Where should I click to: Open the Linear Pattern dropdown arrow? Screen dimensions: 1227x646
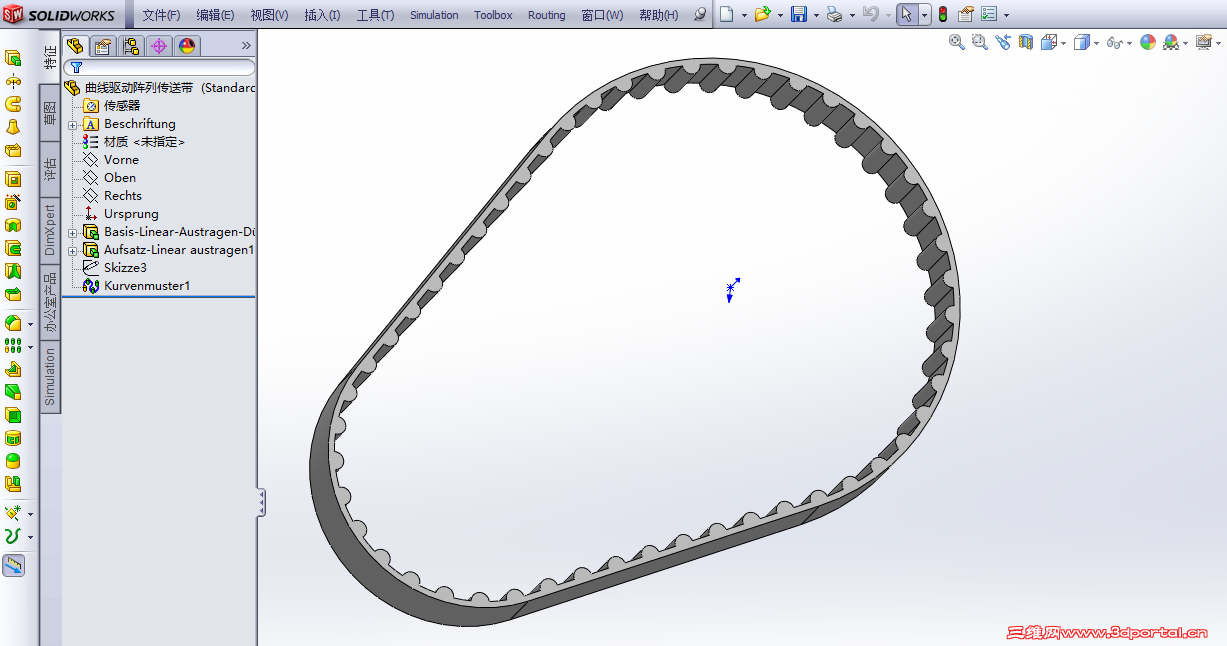click(x=30, y=347)
